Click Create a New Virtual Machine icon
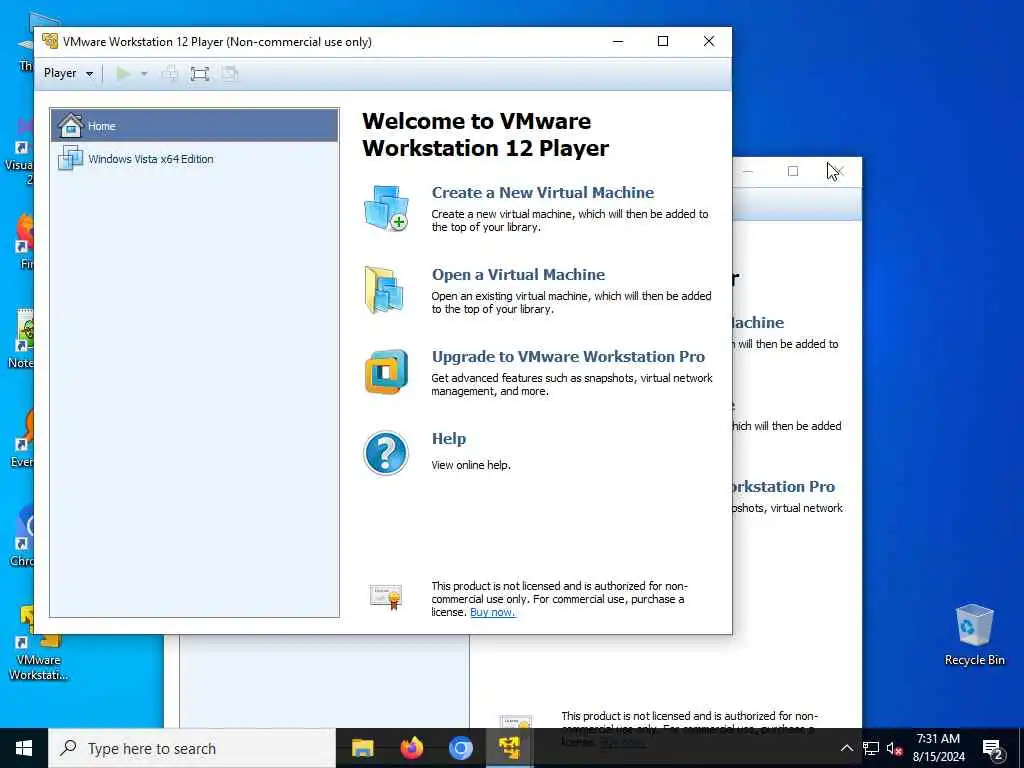Screen dimensions: 1024x768 point(386,208)
